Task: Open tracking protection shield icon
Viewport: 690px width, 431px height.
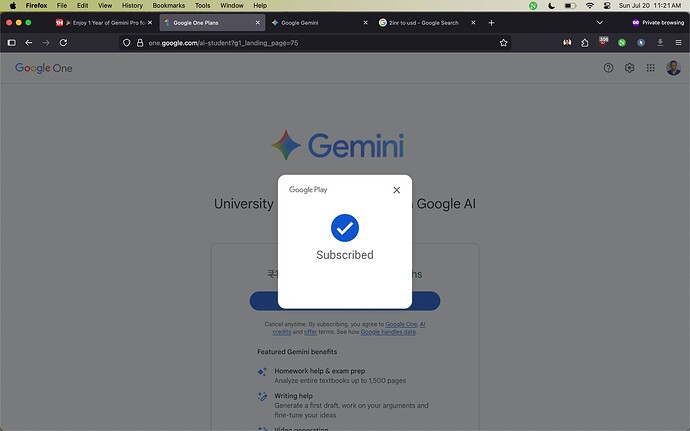Action: 127,43
